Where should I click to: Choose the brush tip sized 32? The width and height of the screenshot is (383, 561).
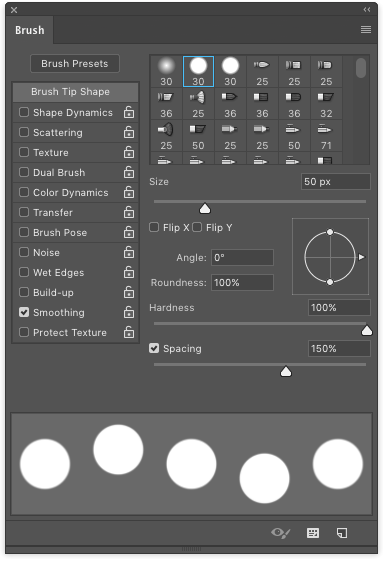point(326,104)
